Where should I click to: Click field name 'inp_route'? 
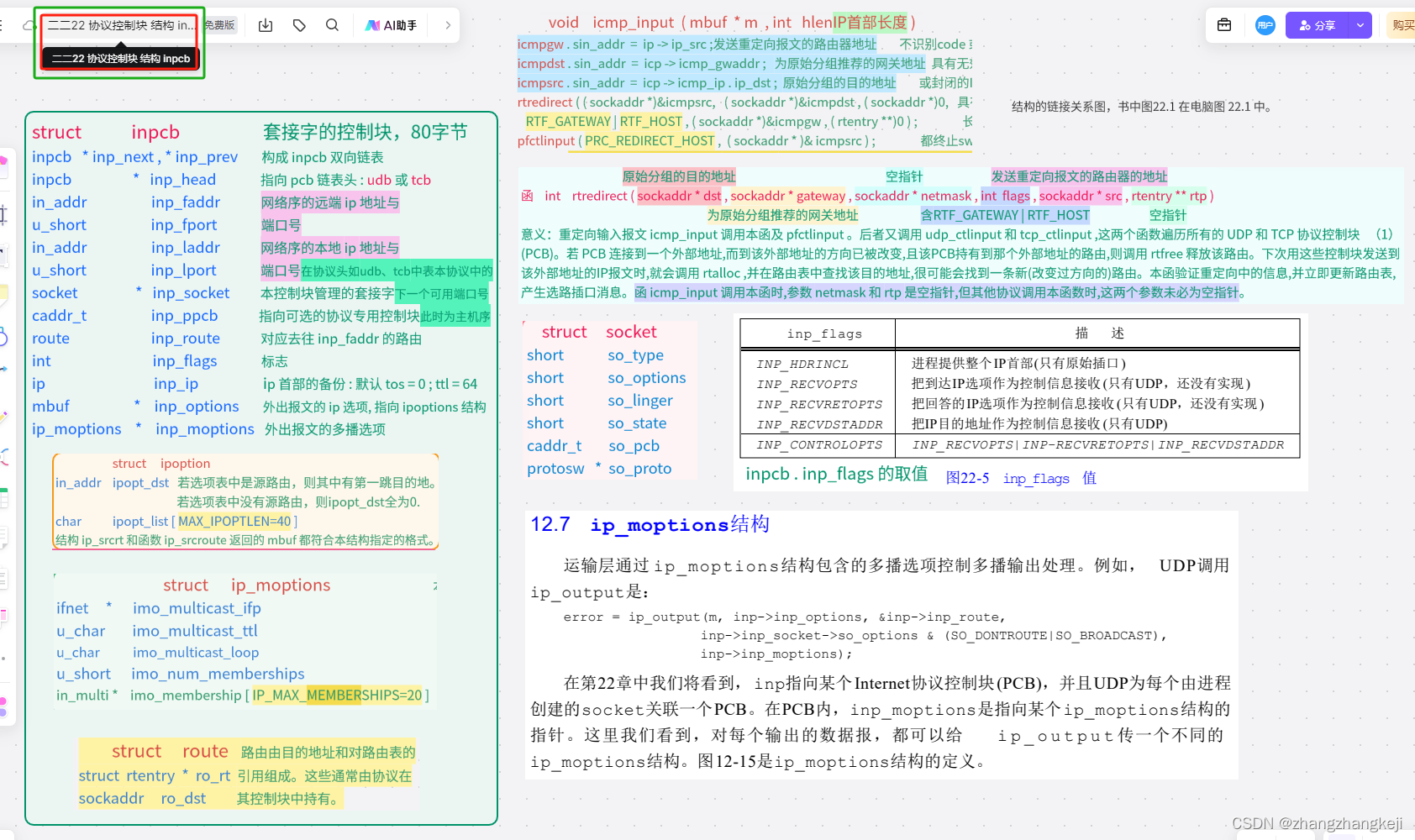(x=185, y=338)
